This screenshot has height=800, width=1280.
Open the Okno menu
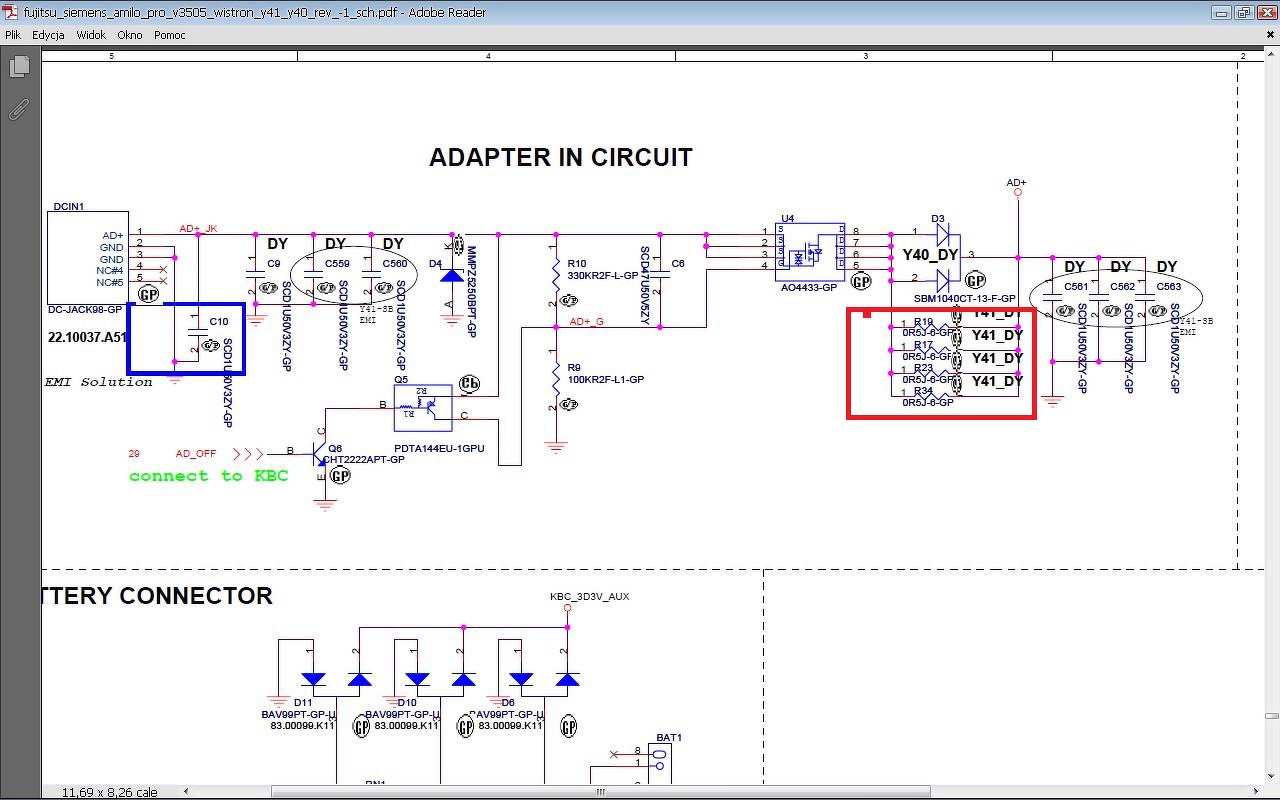130,35
